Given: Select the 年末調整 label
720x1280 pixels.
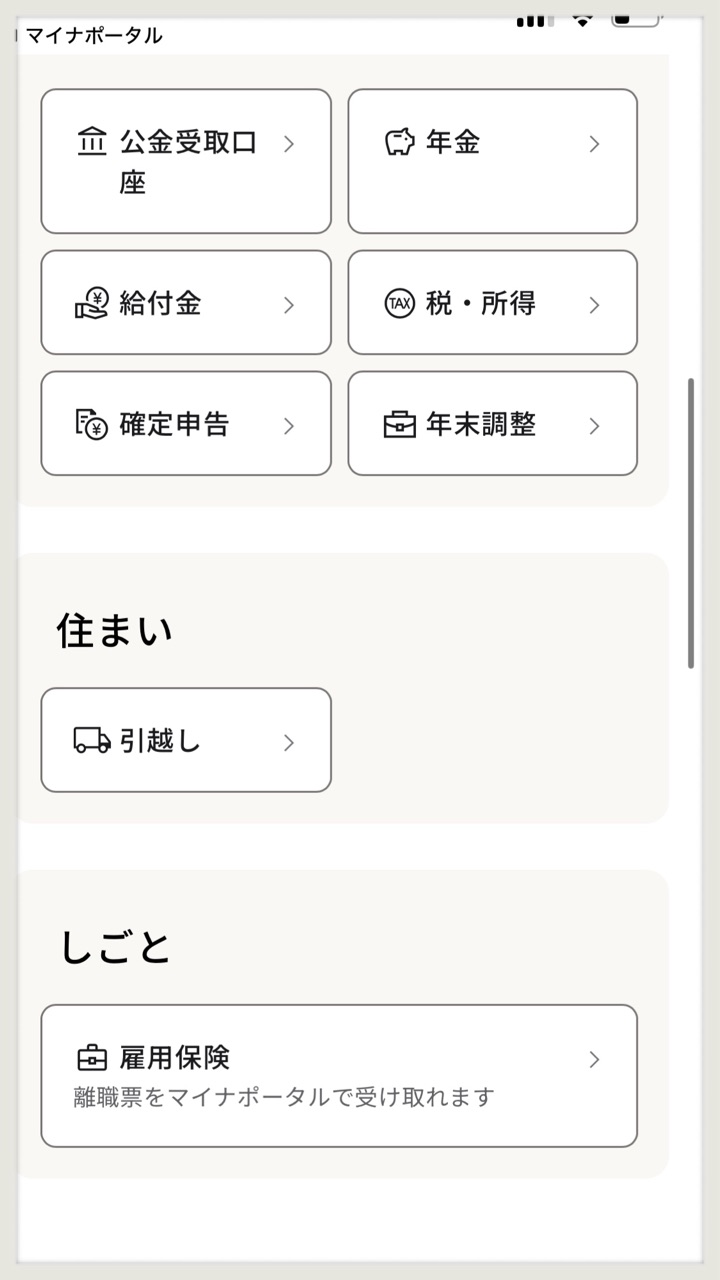Looking at the screenshot, I should coord(481,424).
